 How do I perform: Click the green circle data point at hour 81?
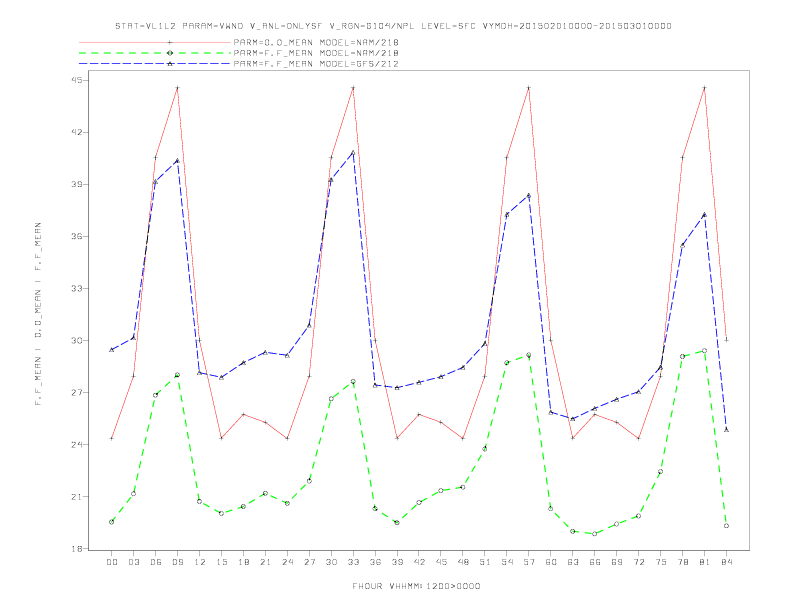(x=704, y=350)
